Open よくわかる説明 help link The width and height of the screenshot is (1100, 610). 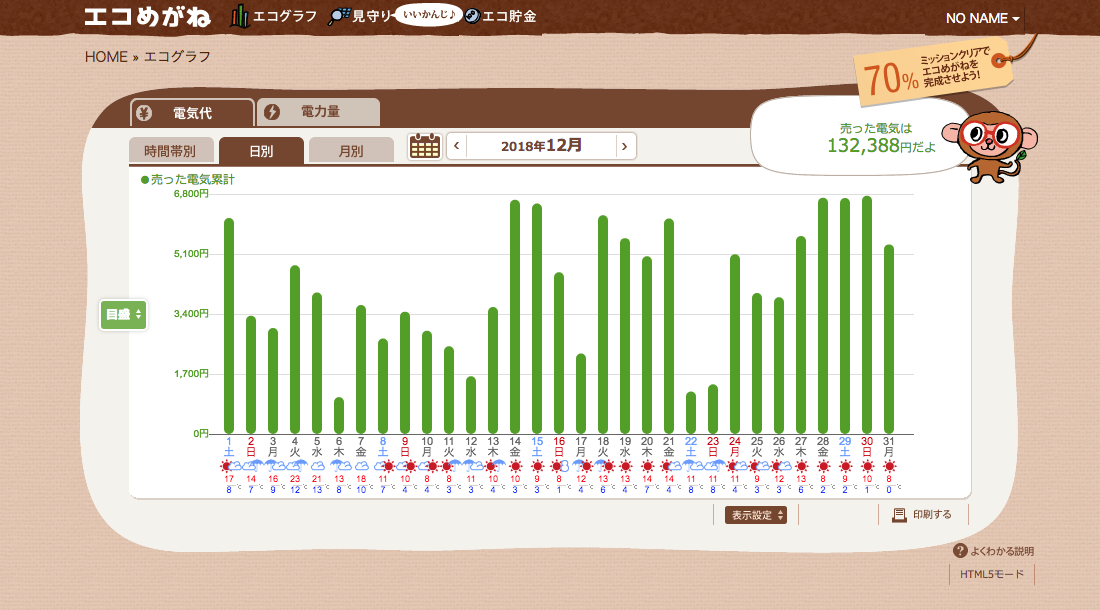(x=993, y=551)
